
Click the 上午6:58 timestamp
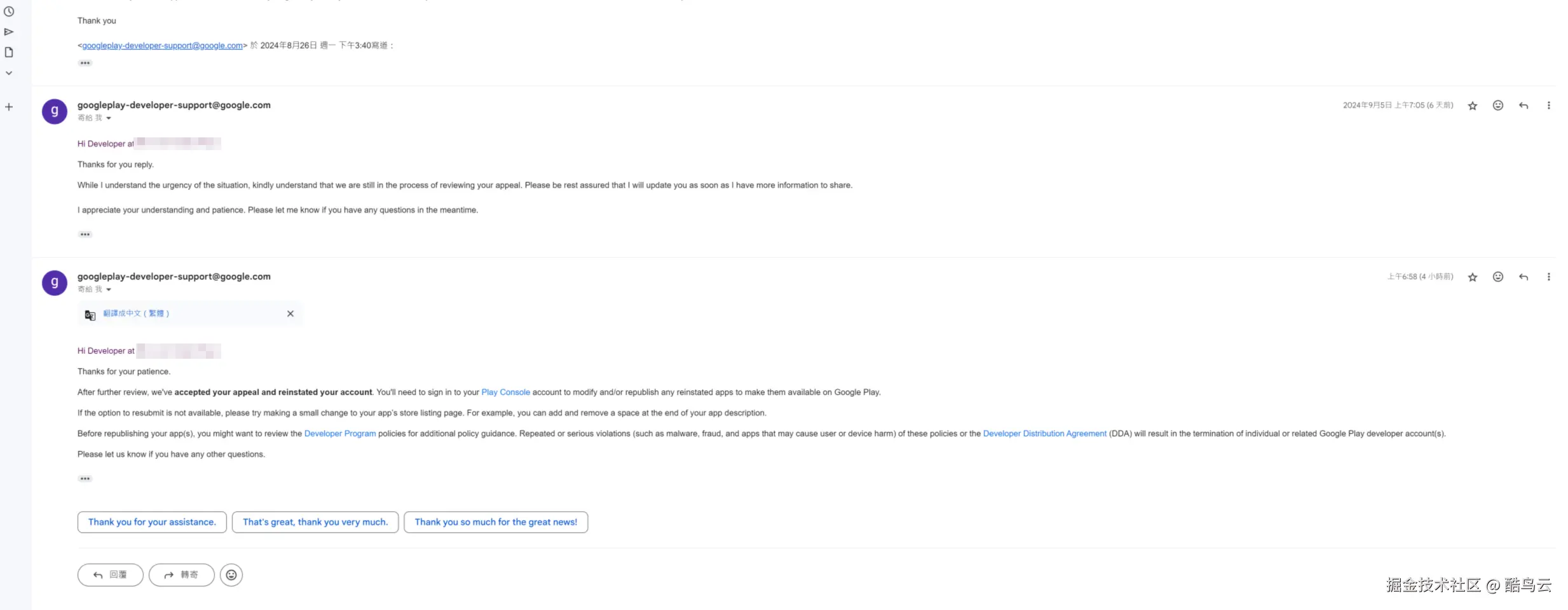[x=1420, y=277]
